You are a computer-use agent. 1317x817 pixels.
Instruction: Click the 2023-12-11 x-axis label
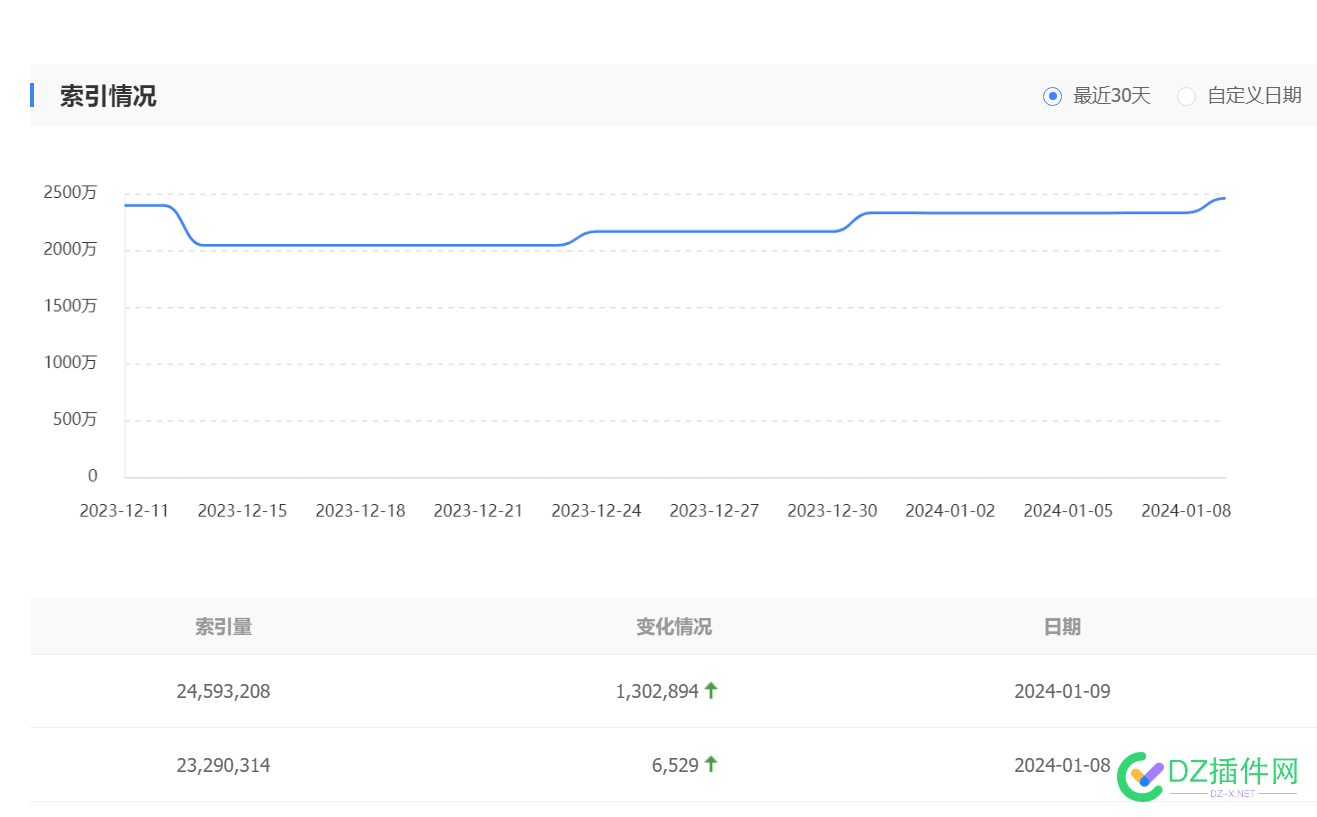(125, 510)
